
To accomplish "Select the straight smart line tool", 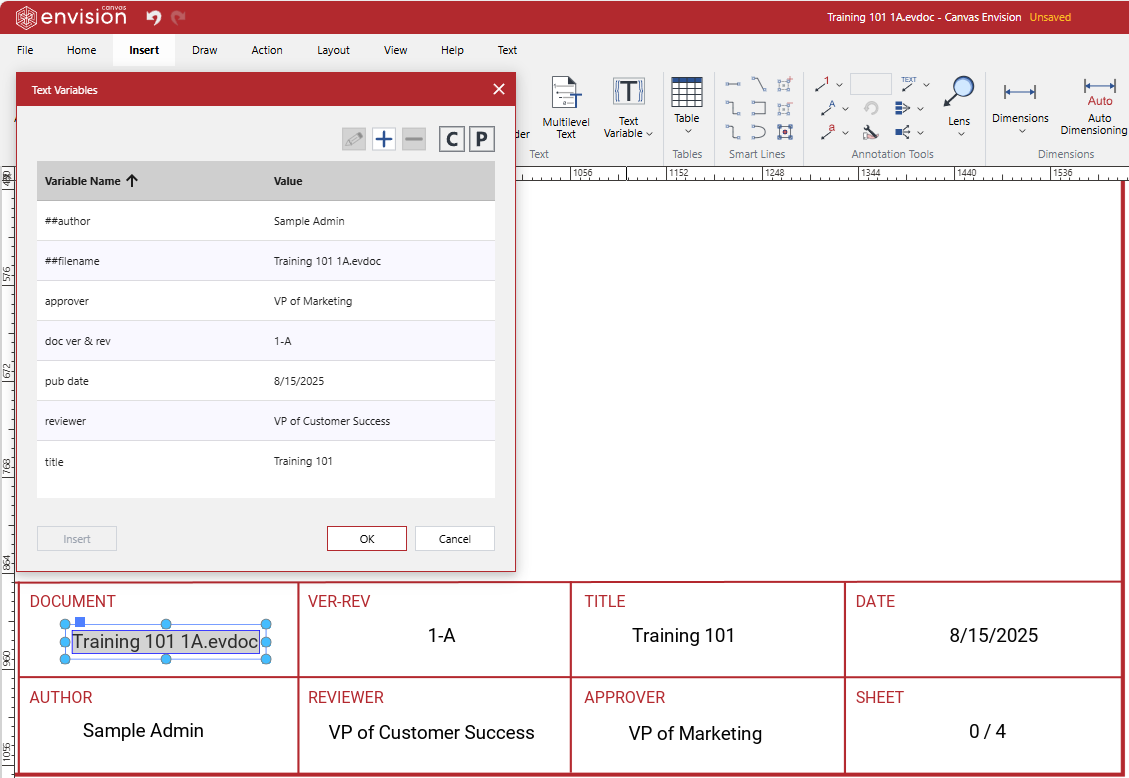I will [732, 84].
